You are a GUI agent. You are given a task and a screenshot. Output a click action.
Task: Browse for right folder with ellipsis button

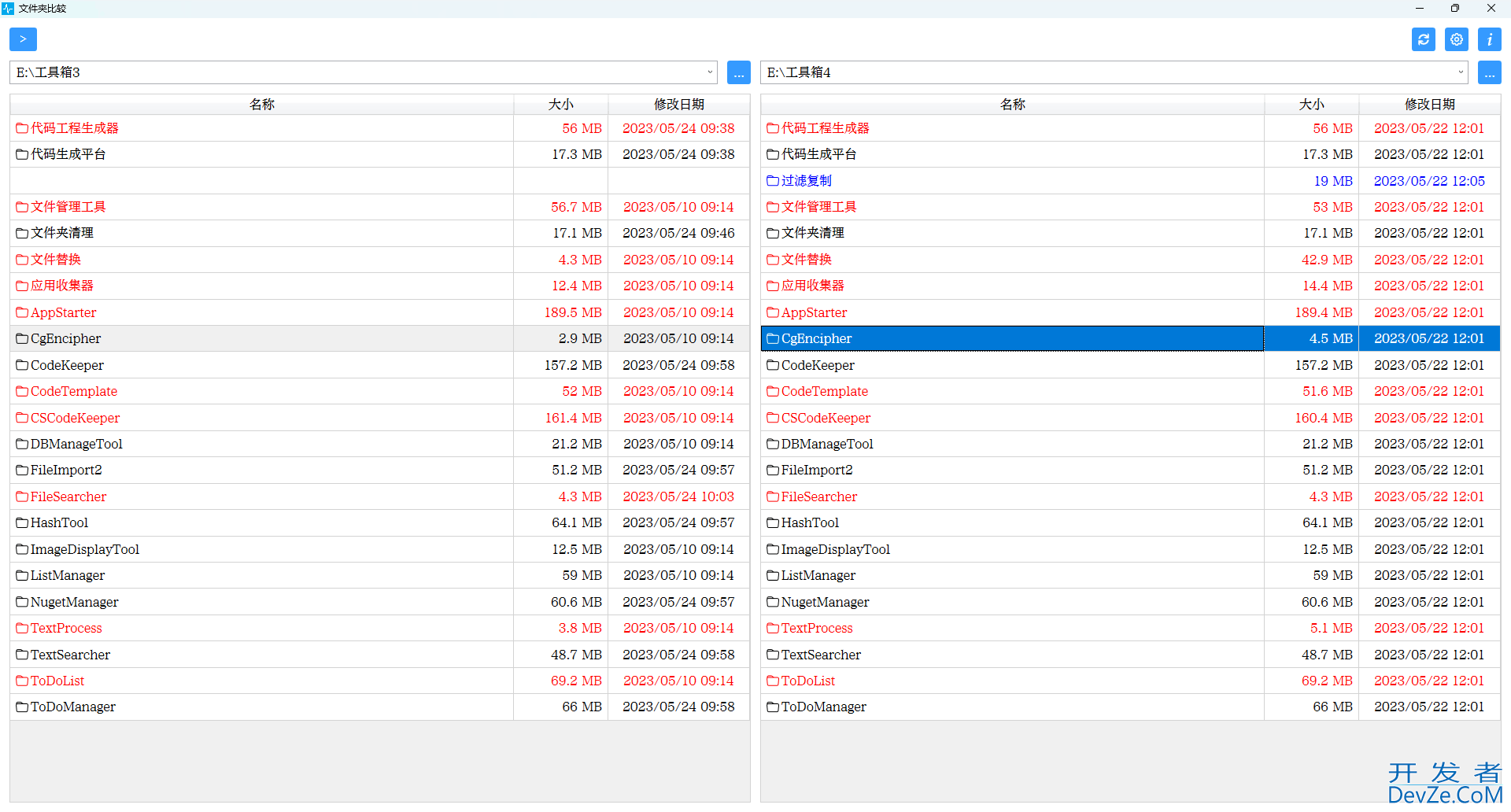tap(1489, 72)
